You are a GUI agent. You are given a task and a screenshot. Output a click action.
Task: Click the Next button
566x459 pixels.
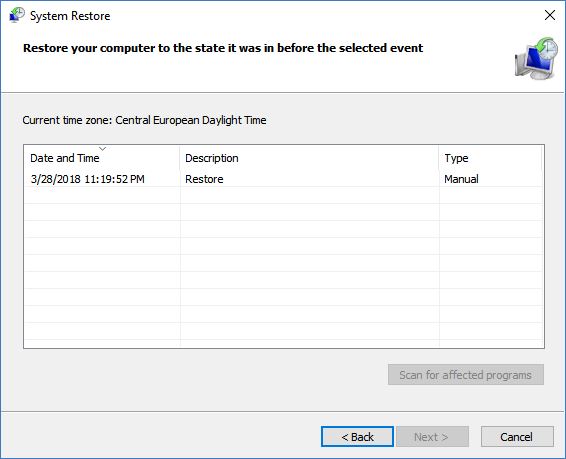pyautogui.click(x=432, y=437)
